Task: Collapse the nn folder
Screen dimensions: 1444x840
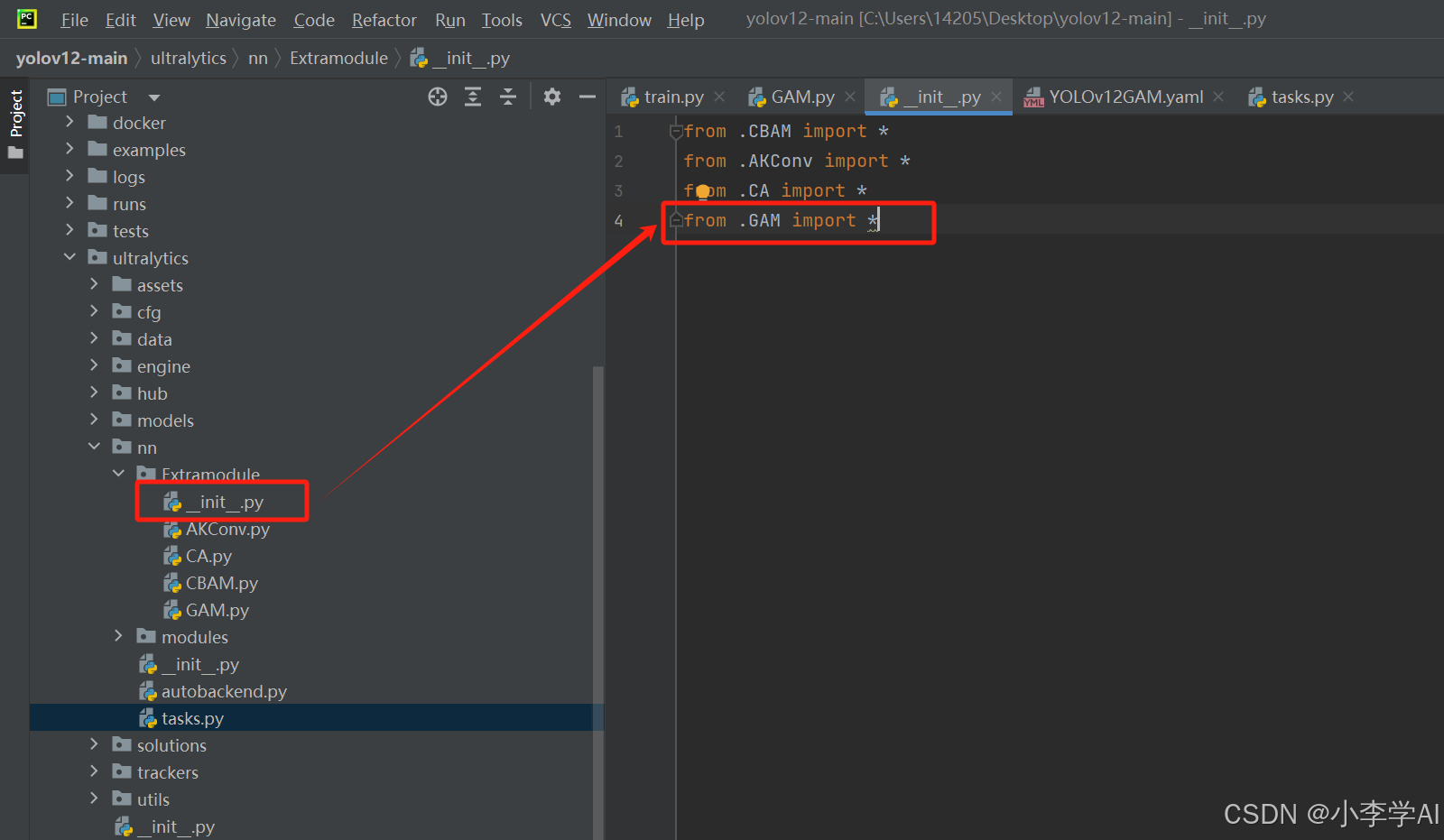Action: click(x=94, y=447)
